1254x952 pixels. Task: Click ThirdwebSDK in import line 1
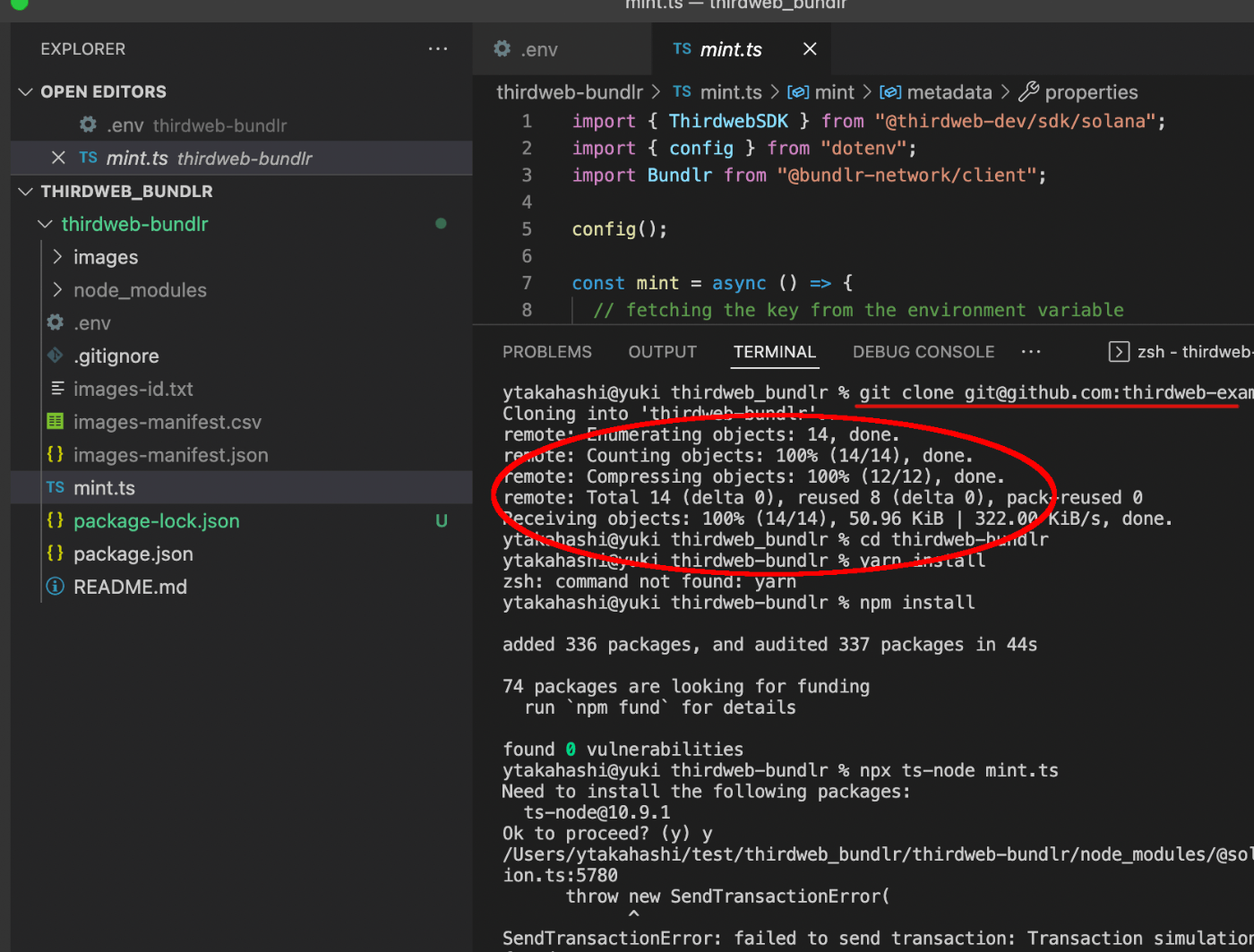click(728, 121)
